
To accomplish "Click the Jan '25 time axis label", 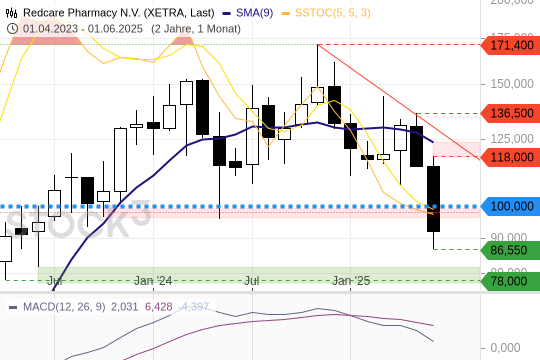I will point(351,281).
